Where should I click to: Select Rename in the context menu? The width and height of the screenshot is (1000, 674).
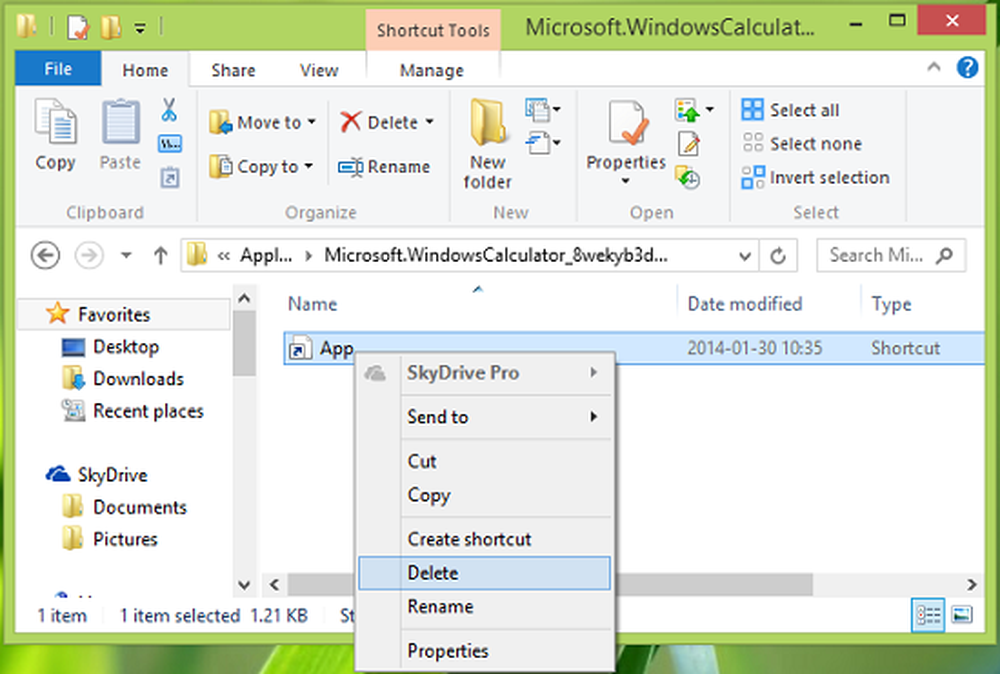pos(485,606)
